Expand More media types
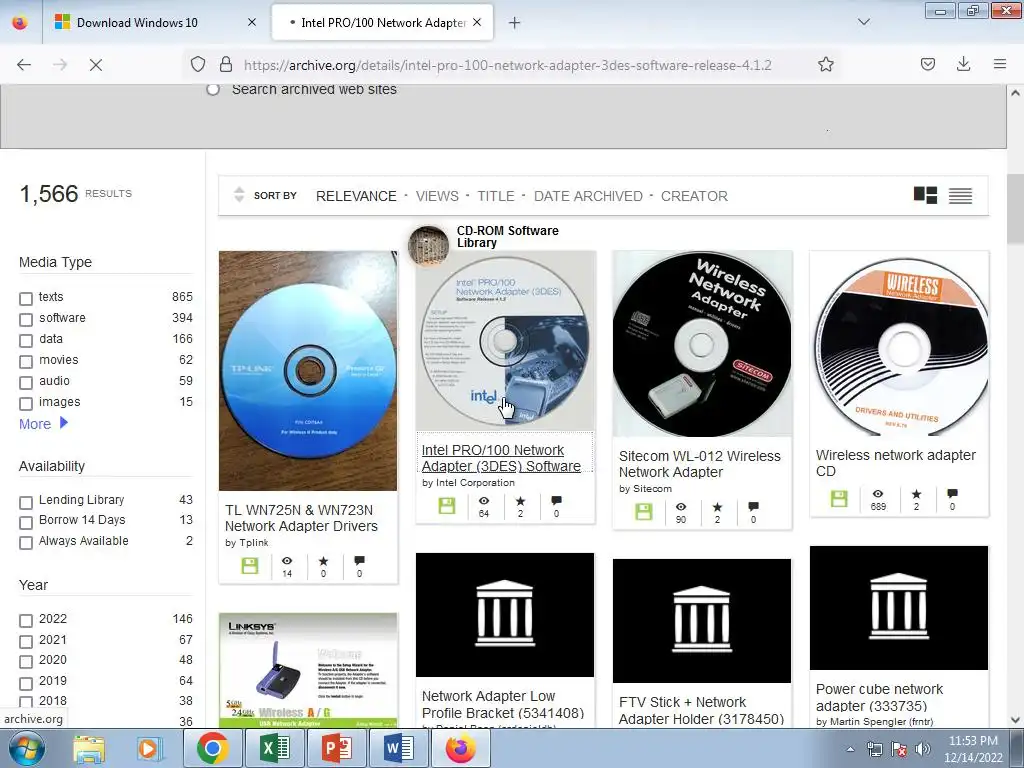The width and height of the screenshot is (1024, 768). 43,424
